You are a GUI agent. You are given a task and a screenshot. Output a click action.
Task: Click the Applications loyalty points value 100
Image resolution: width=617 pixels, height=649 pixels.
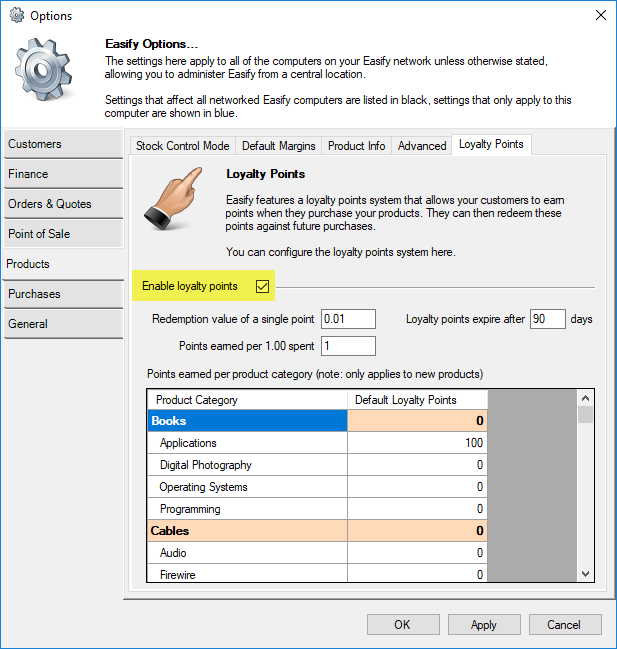pyautogui.click(x=417, y=443)
